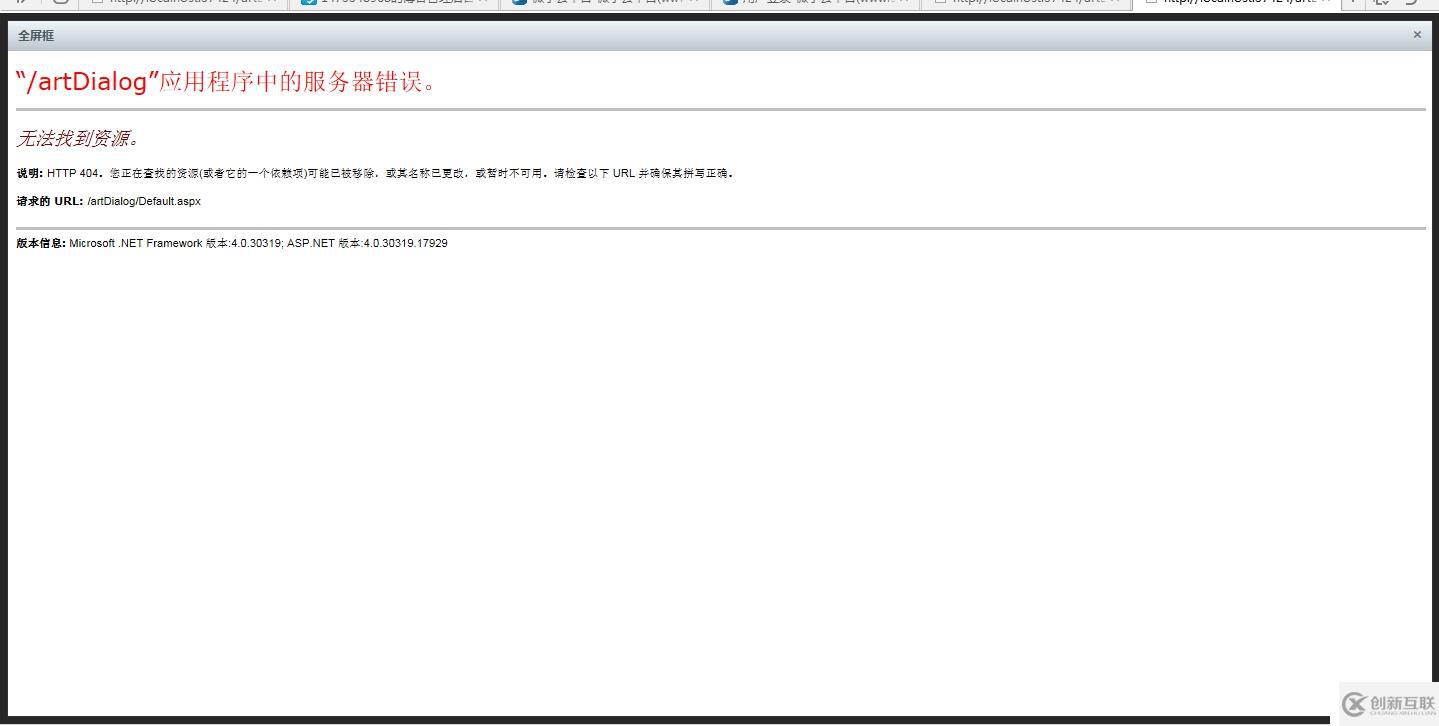The height and width of the screenshot is (726, 1439).
Task: Close the 全屏框 dialog with the X
Action: coord(1416,35)
